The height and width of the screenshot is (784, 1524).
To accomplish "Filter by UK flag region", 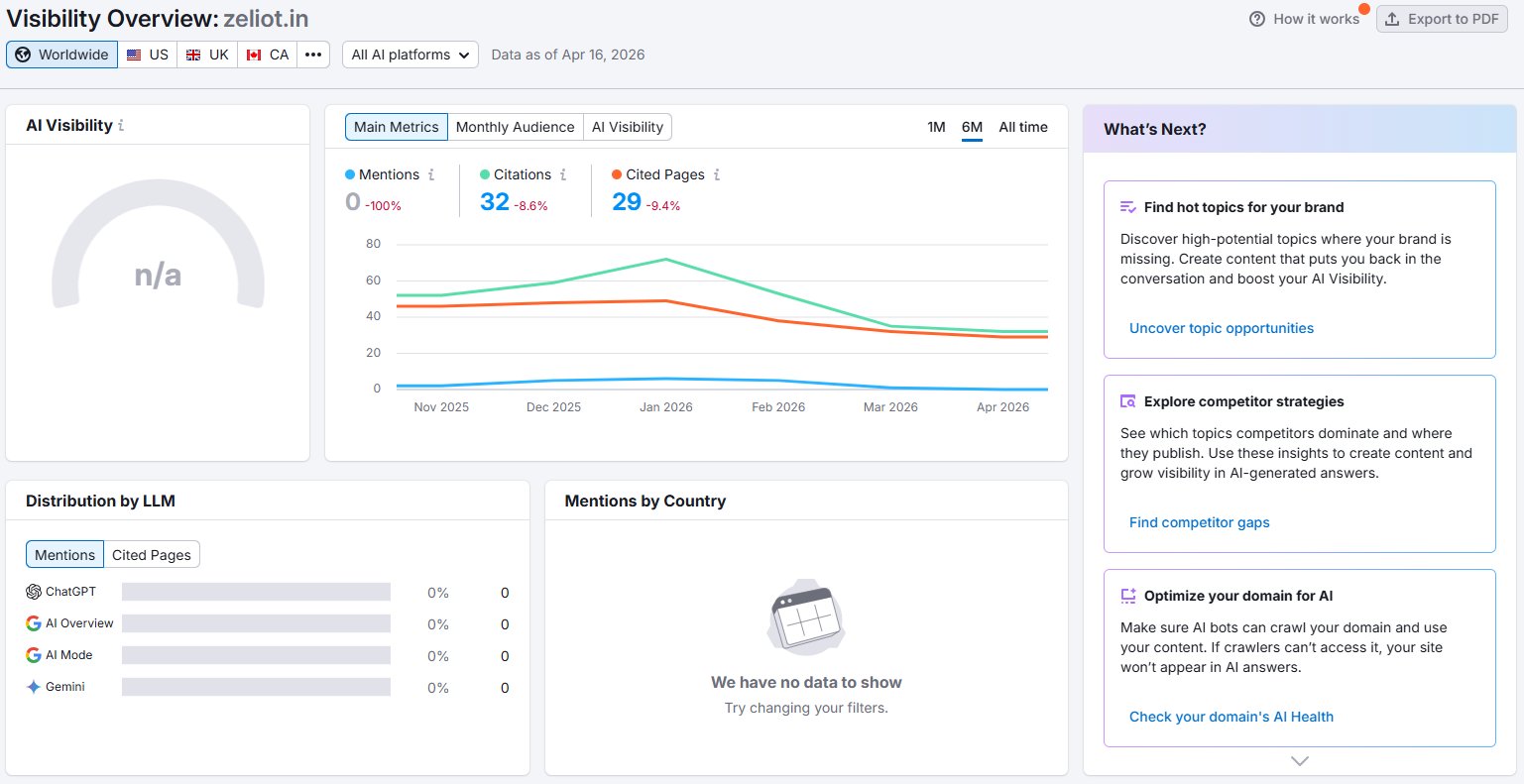I will (x=207, y=55).
